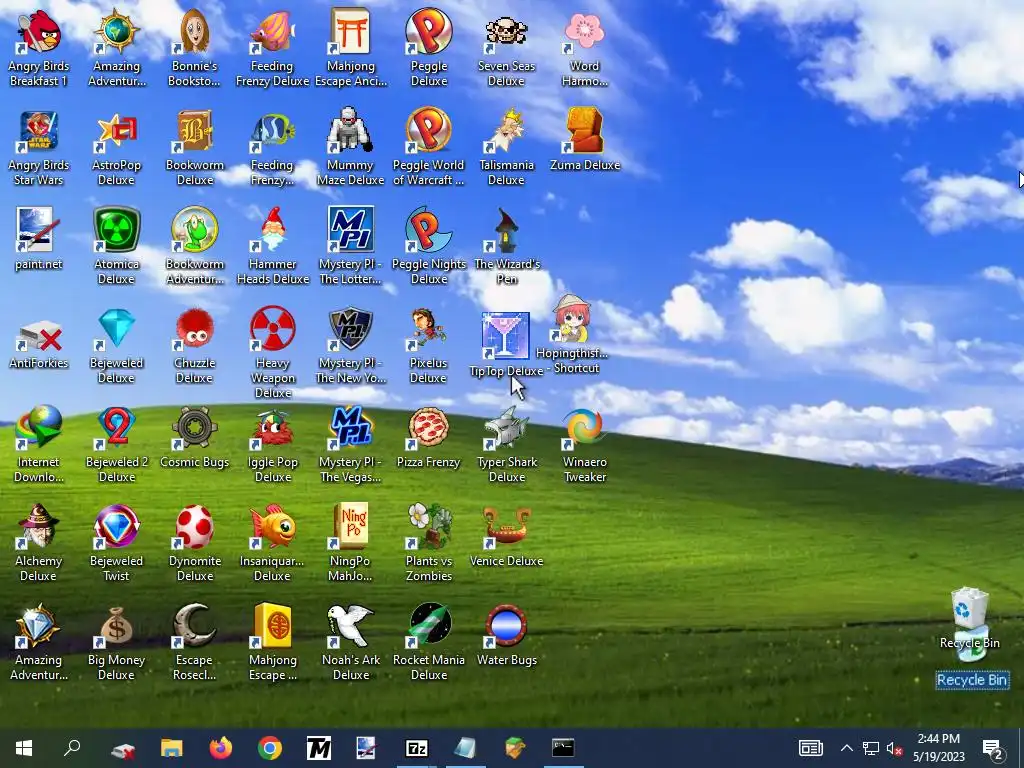Select The Wizard's Pen shortcut
1024x768 pixels.
click(x=507, y=230)
